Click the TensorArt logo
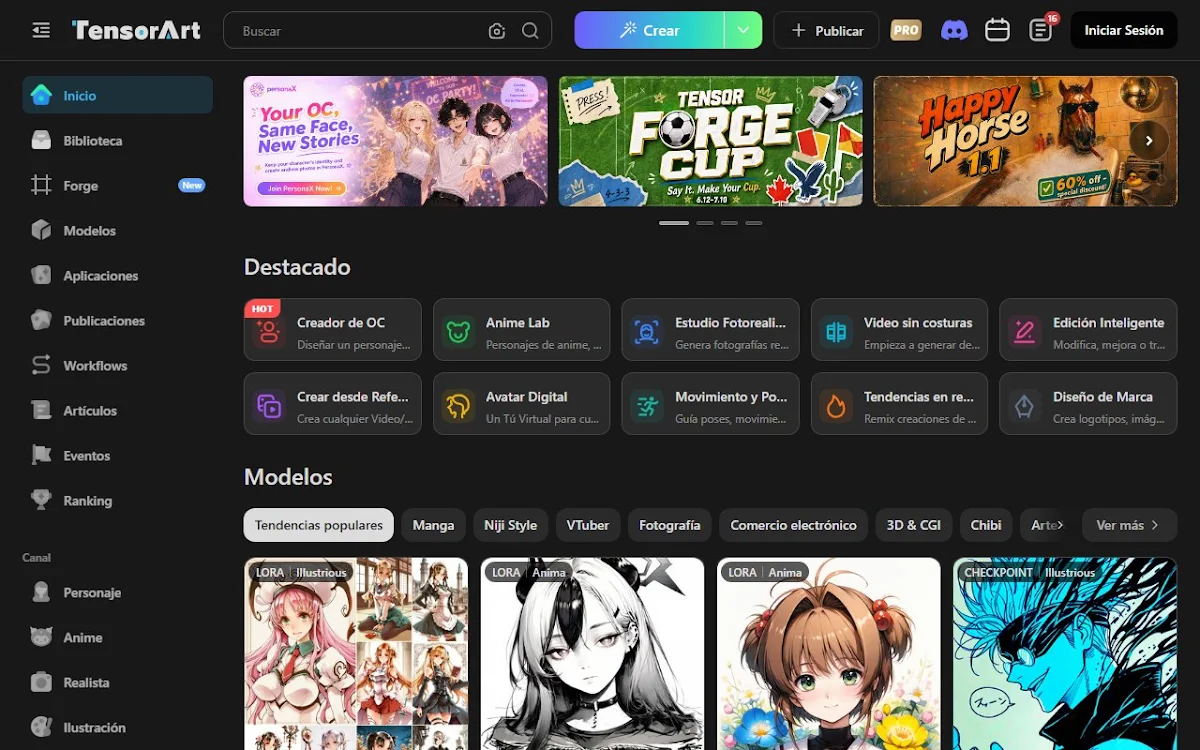This screenshot has height=750, width=1200. coord(136,31)
